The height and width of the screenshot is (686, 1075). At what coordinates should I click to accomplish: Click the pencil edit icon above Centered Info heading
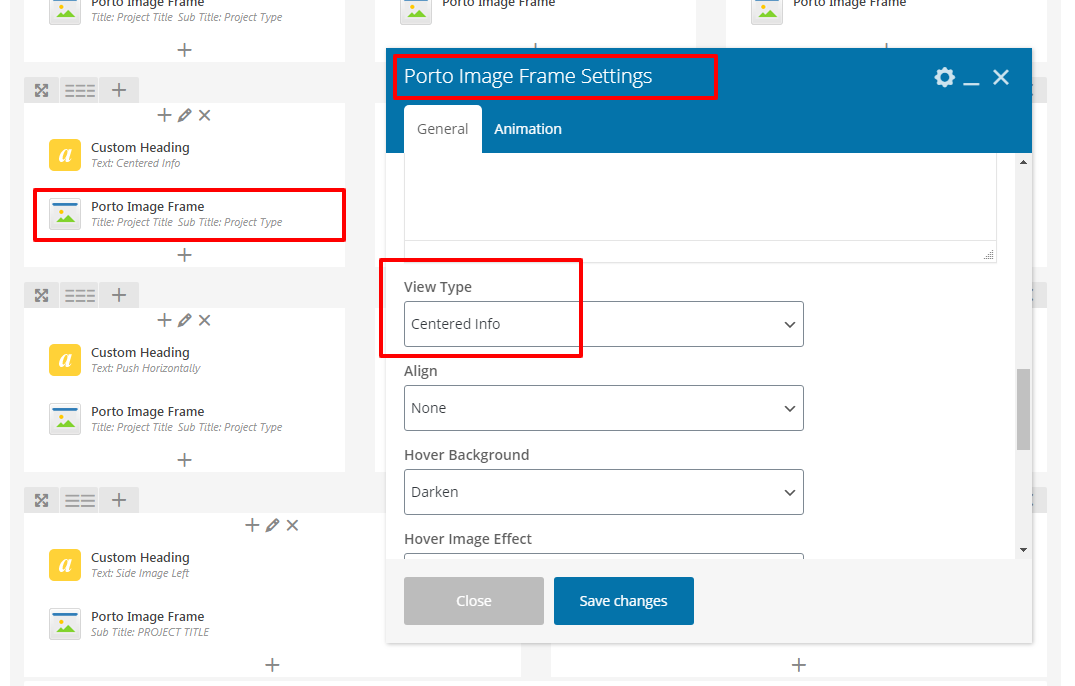tap(184, 115)
